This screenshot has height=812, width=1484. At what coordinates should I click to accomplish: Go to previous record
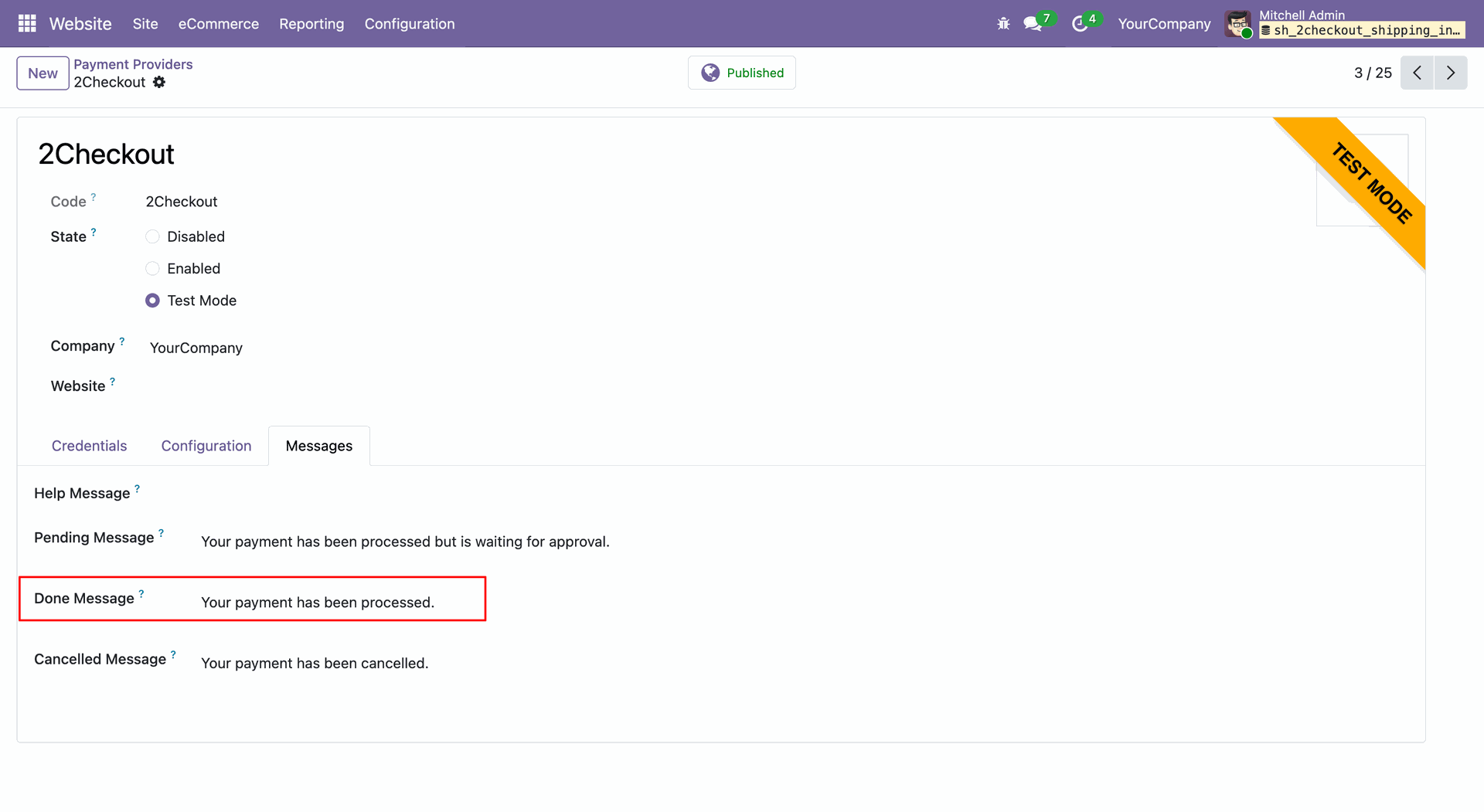[x=1418, y=73]
